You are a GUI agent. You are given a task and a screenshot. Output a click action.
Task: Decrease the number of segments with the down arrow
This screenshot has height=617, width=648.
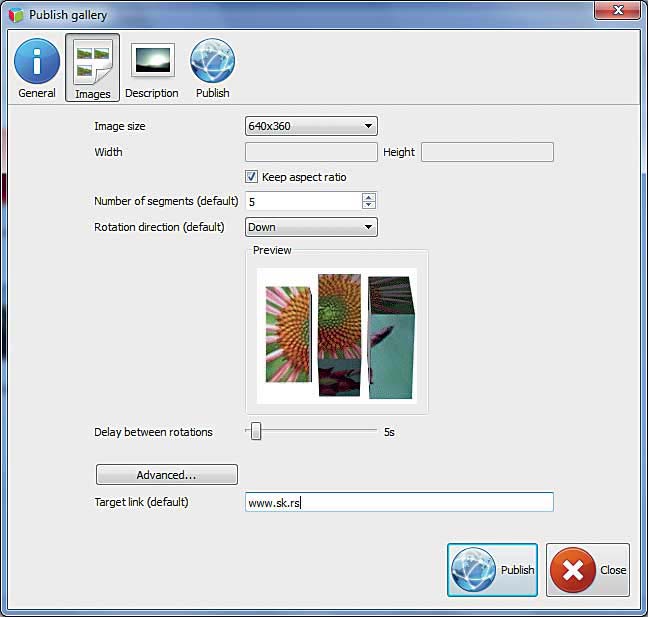pos(369,205)
